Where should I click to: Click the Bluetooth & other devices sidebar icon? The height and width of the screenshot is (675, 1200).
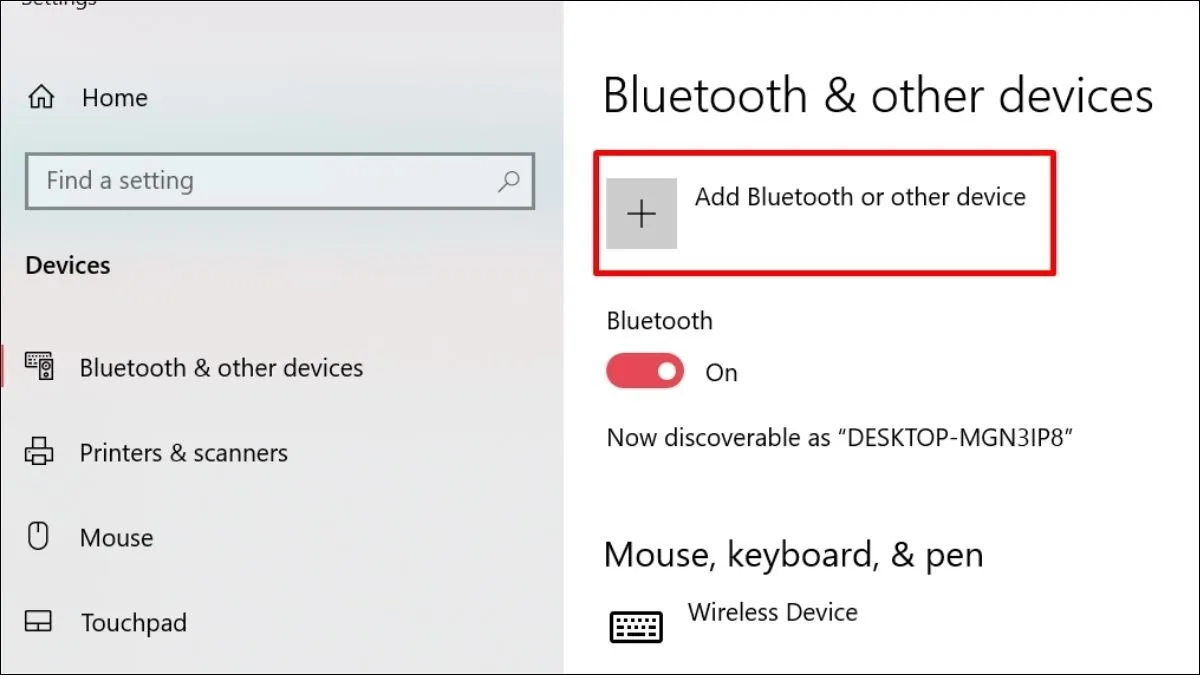(39, 368)
